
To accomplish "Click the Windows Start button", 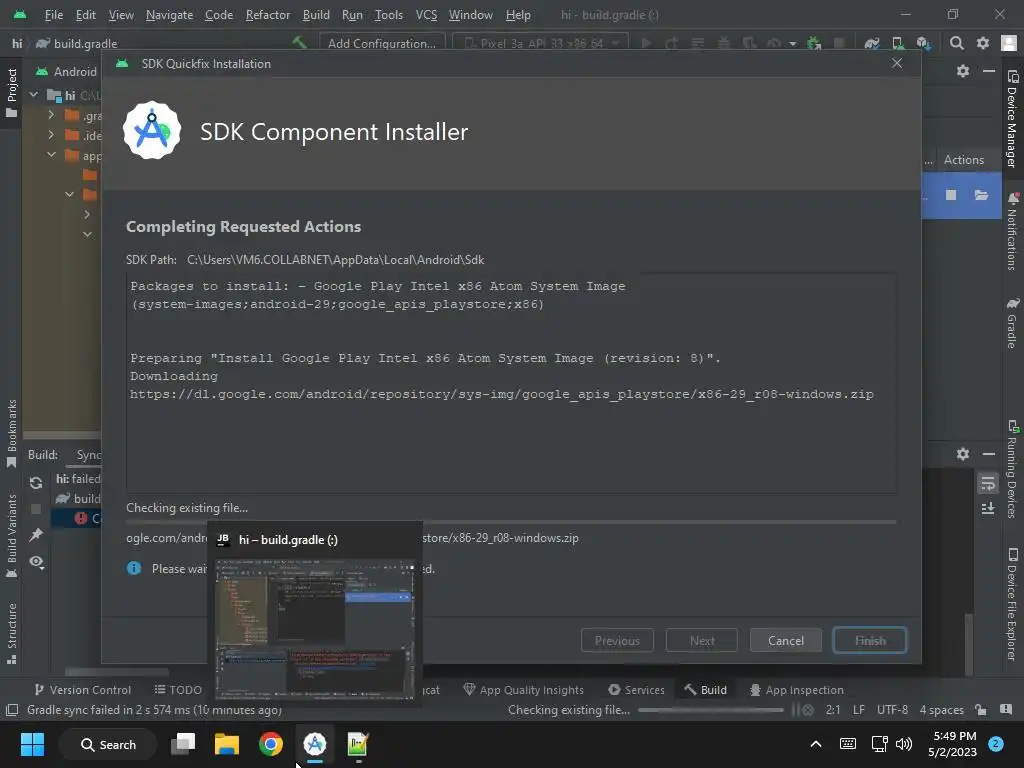I will click(32, 744).
